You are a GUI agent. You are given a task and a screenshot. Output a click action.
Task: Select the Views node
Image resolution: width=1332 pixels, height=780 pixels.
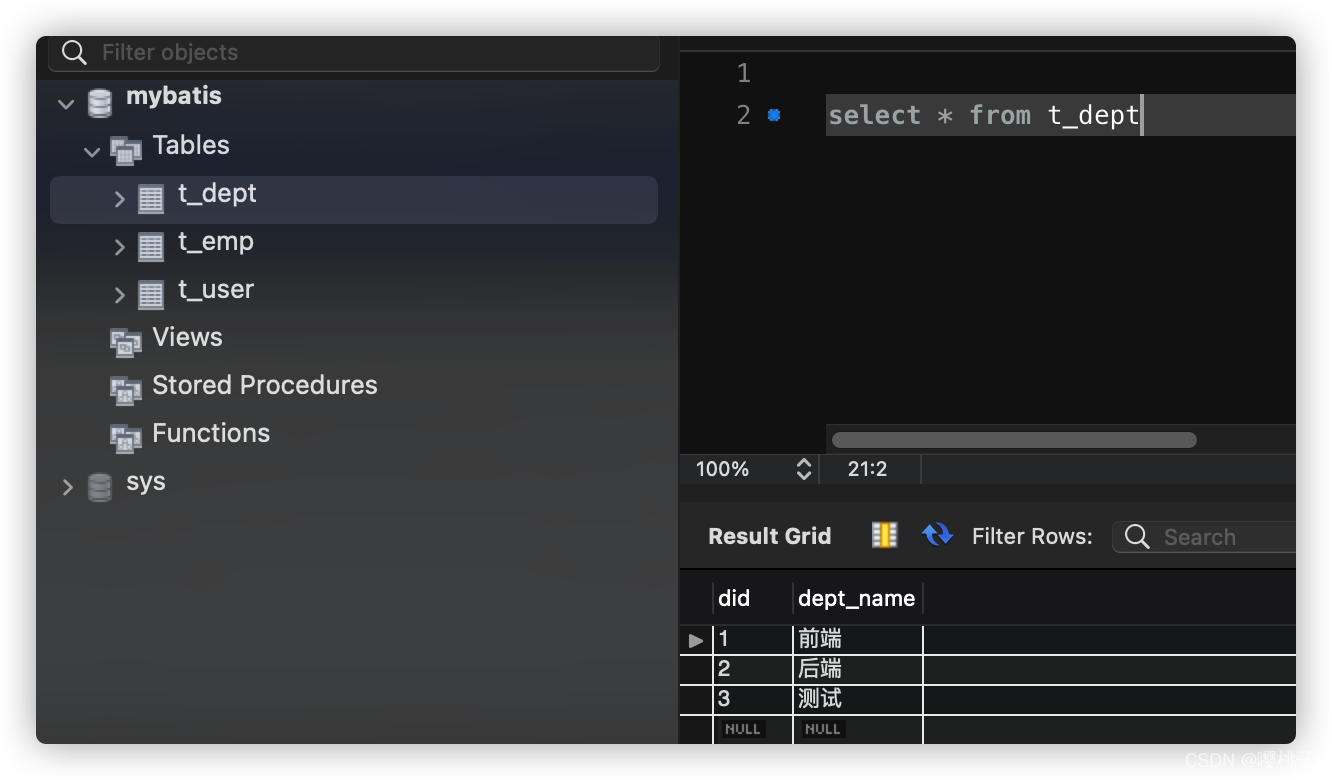click(187, 338)
